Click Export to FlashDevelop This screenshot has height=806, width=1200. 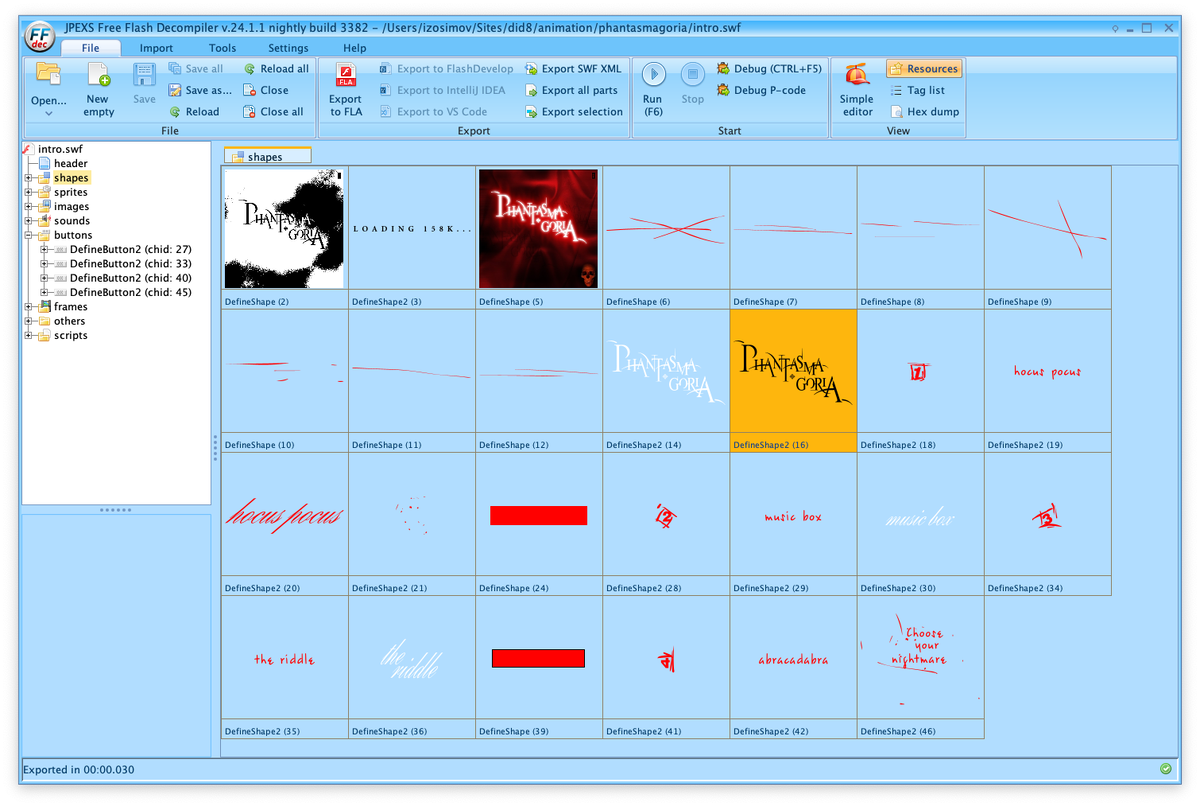[x=446, y=69]
